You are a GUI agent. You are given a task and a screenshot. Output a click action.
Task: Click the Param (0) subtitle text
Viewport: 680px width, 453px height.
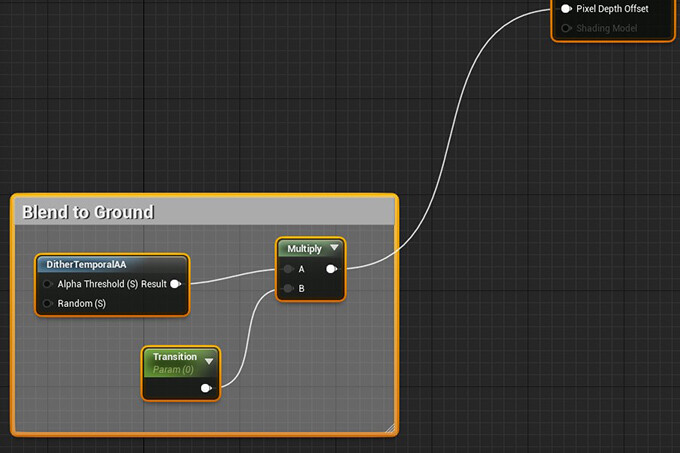point(173,370)
